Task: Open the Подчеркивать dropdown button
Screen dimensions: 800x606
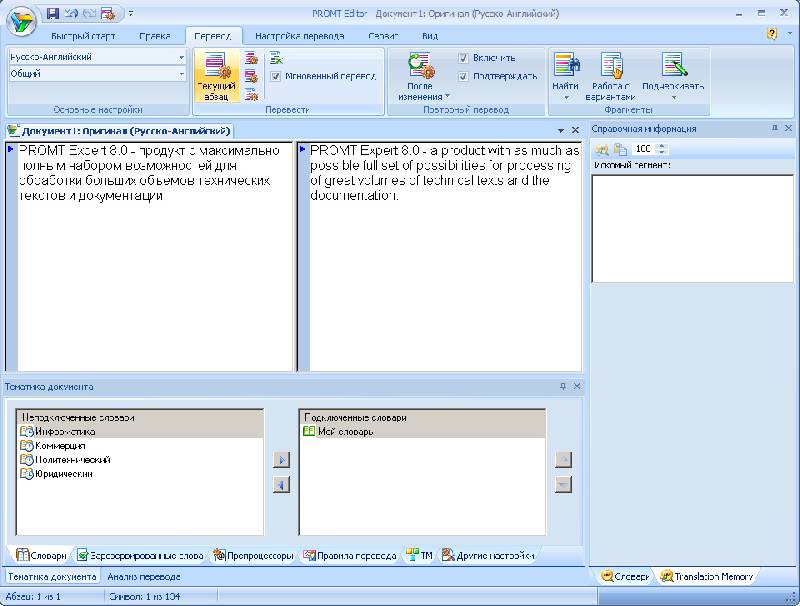Action: 673,76
